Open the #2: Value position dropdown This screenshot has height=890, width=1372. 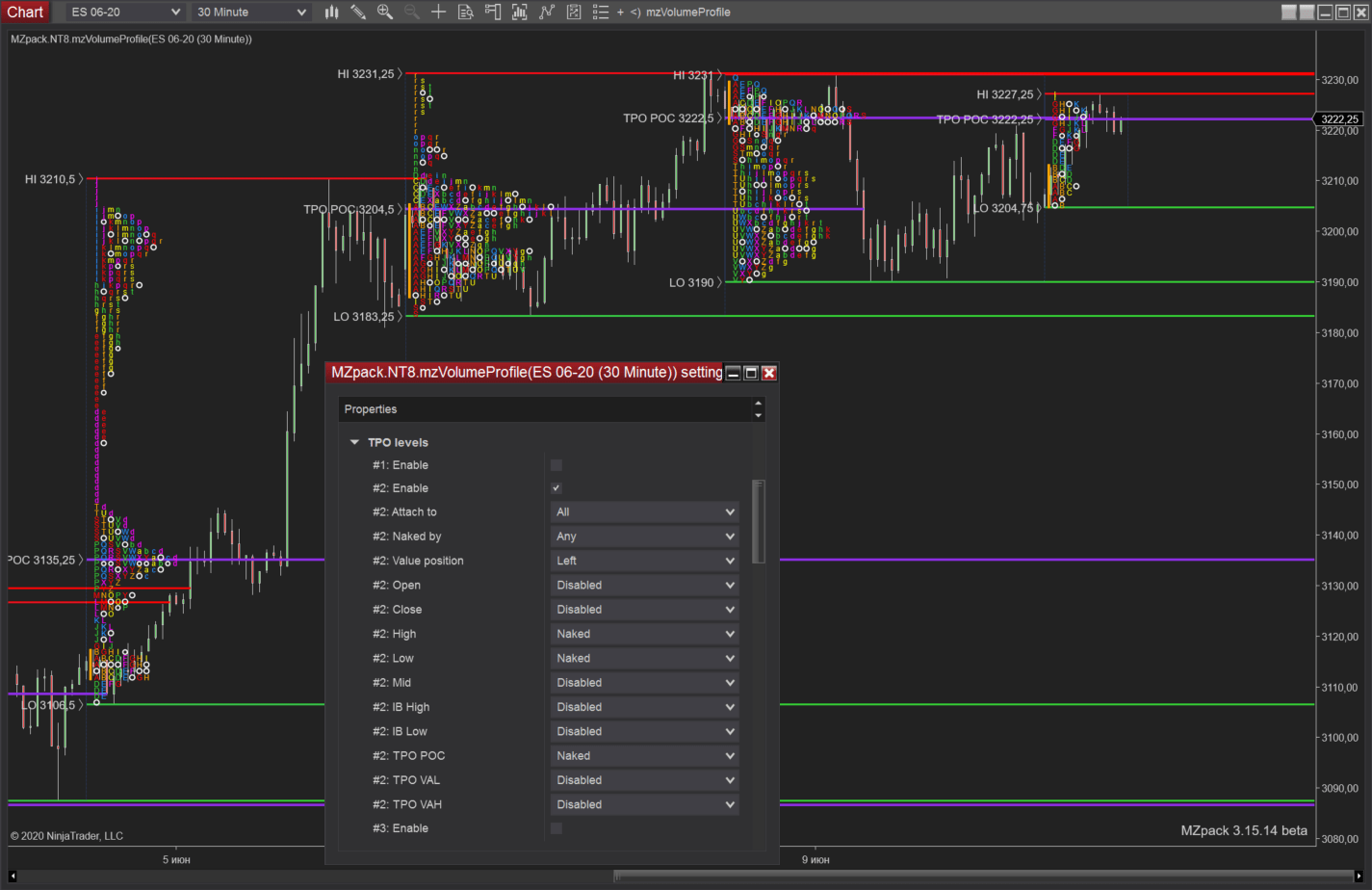coord(645,561)
